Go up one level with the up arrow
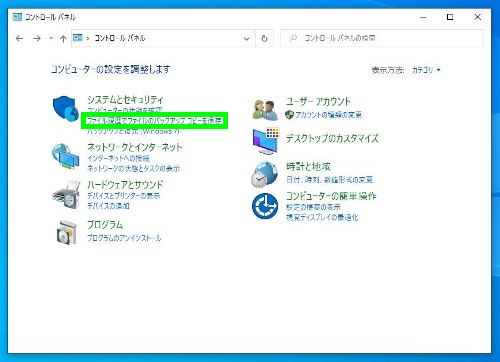500x362 pixels. [x=63, y=39]
